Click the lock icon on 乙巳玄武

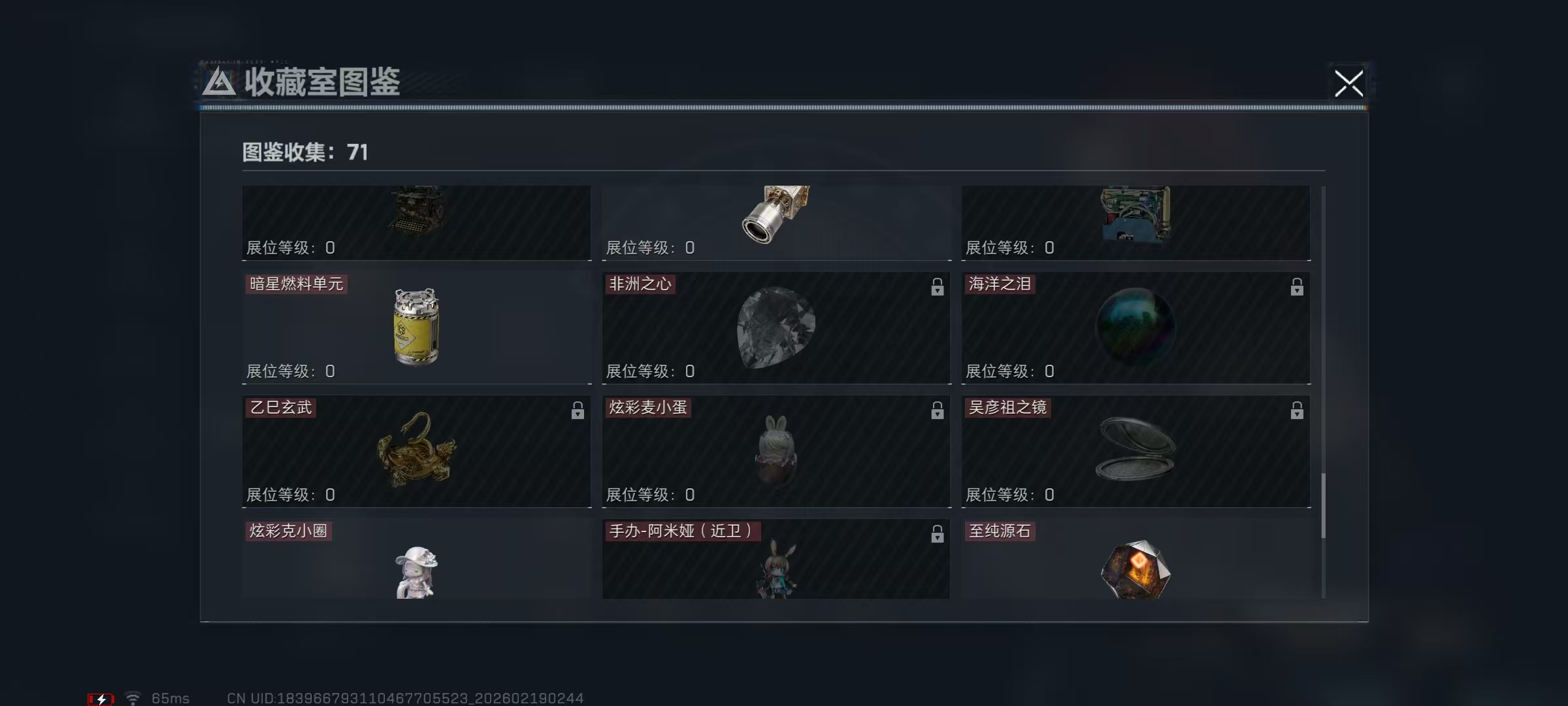click(x=578, y=411)
